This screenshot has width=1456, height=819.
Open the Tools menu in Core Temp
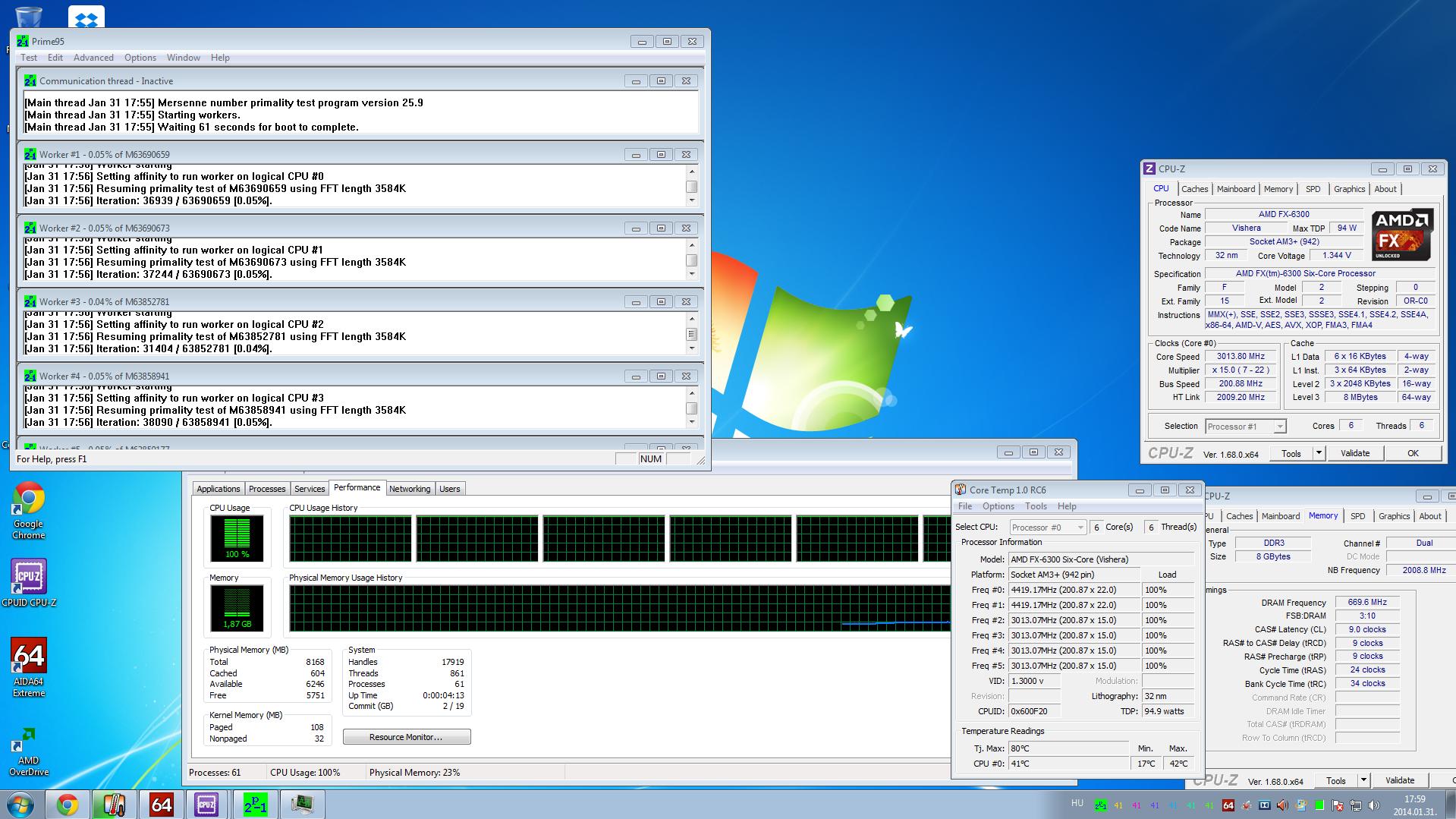click(x=1036, y=506)
